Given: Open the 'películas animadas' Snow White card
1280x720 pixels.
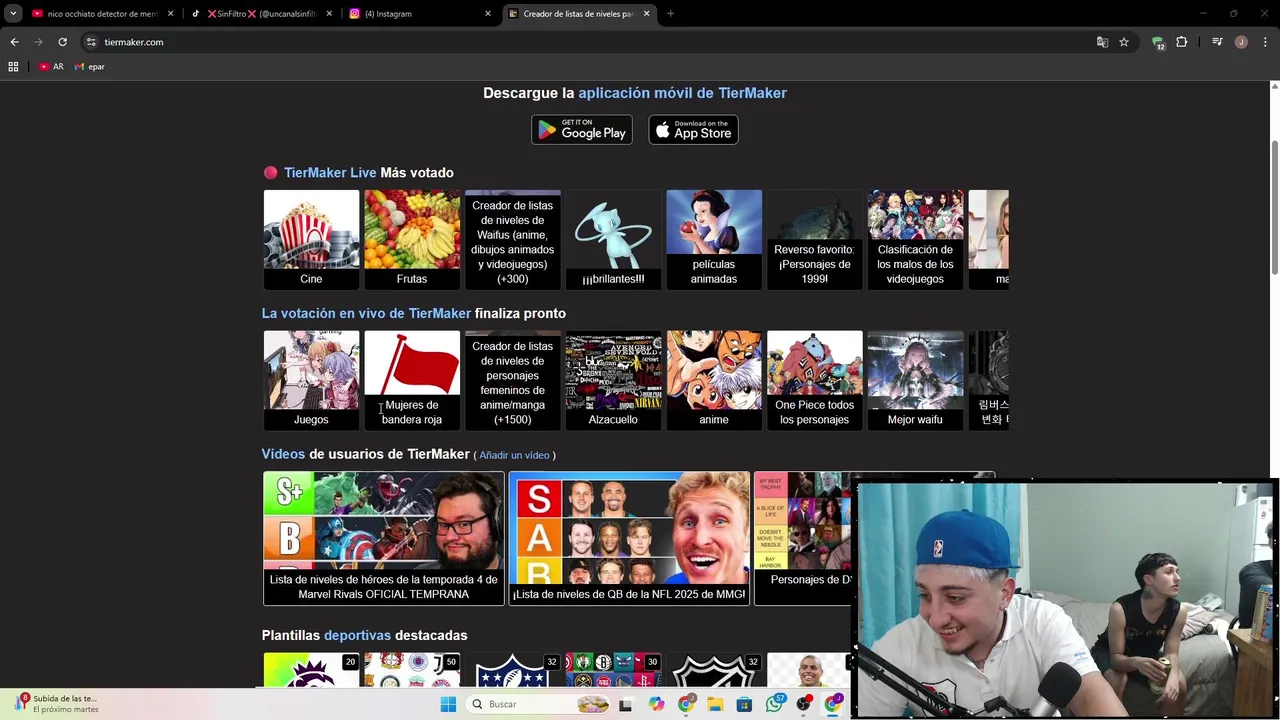Looking at the screenshot, I should [714, 239].
